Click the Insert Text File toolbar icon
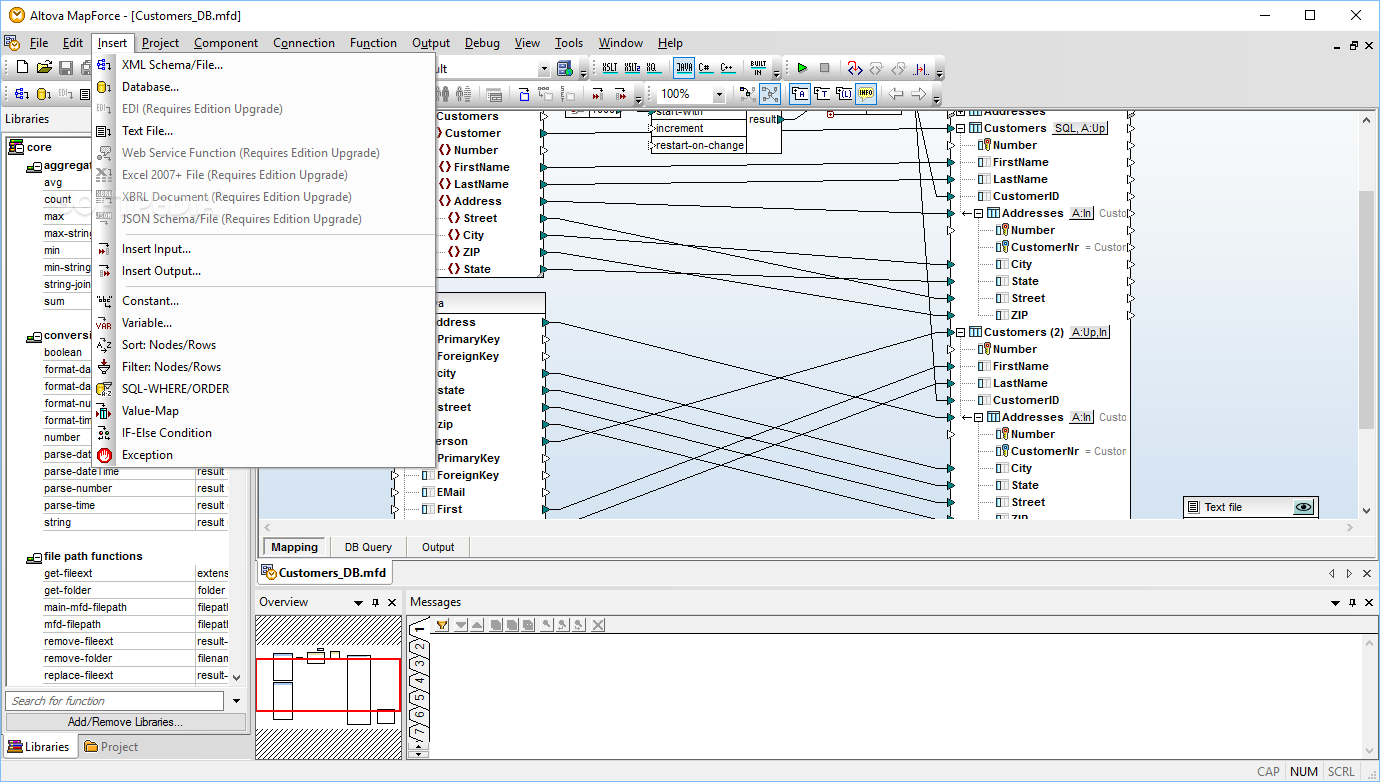Image resolution: width=1380 pixels, height=782 pixels. pyautogui.click(x=85, y=94)
